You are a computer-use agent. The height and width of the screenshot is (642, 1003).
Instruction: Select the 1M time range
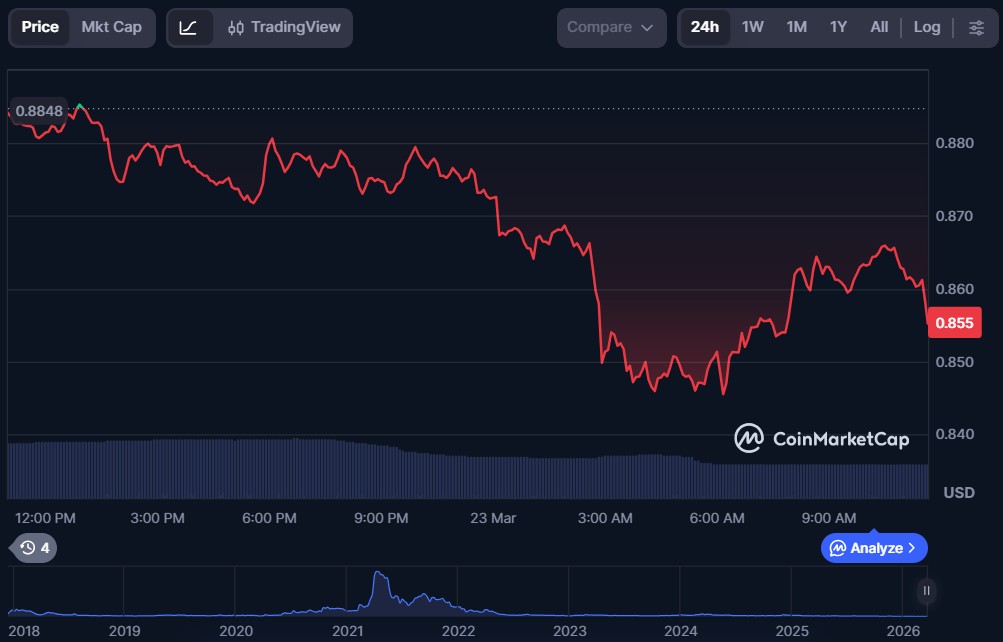[796, 27]
